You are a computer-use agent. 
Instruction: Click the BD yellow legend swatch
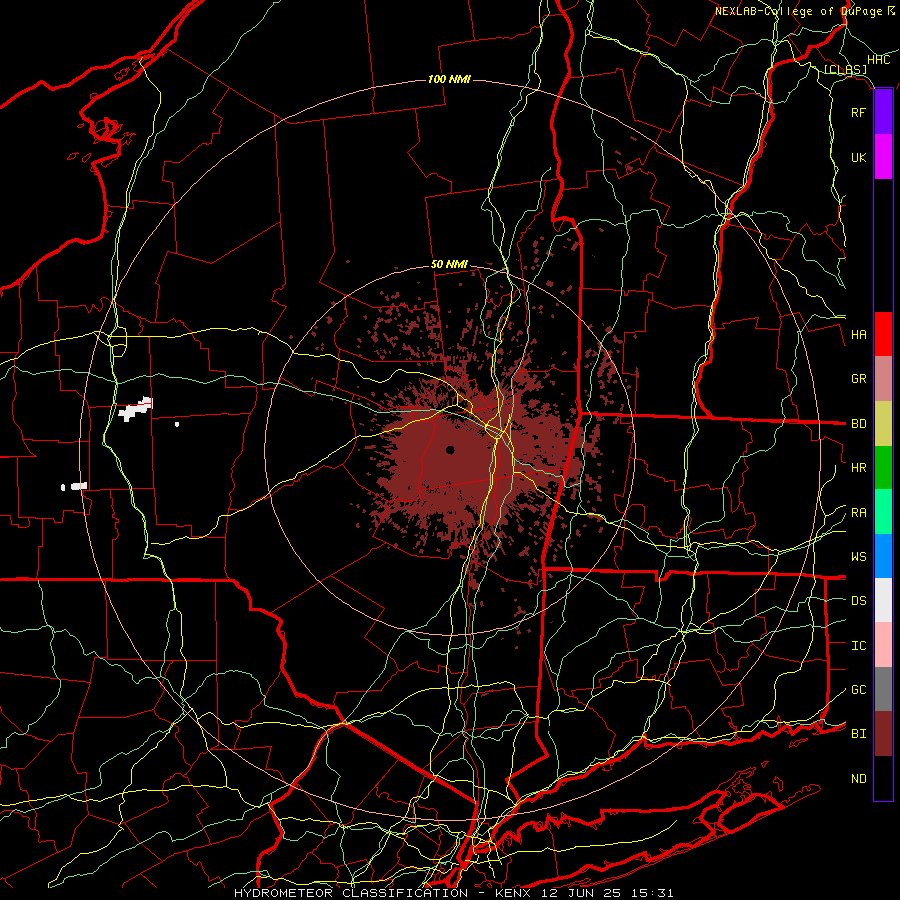(x=883, y=424)
